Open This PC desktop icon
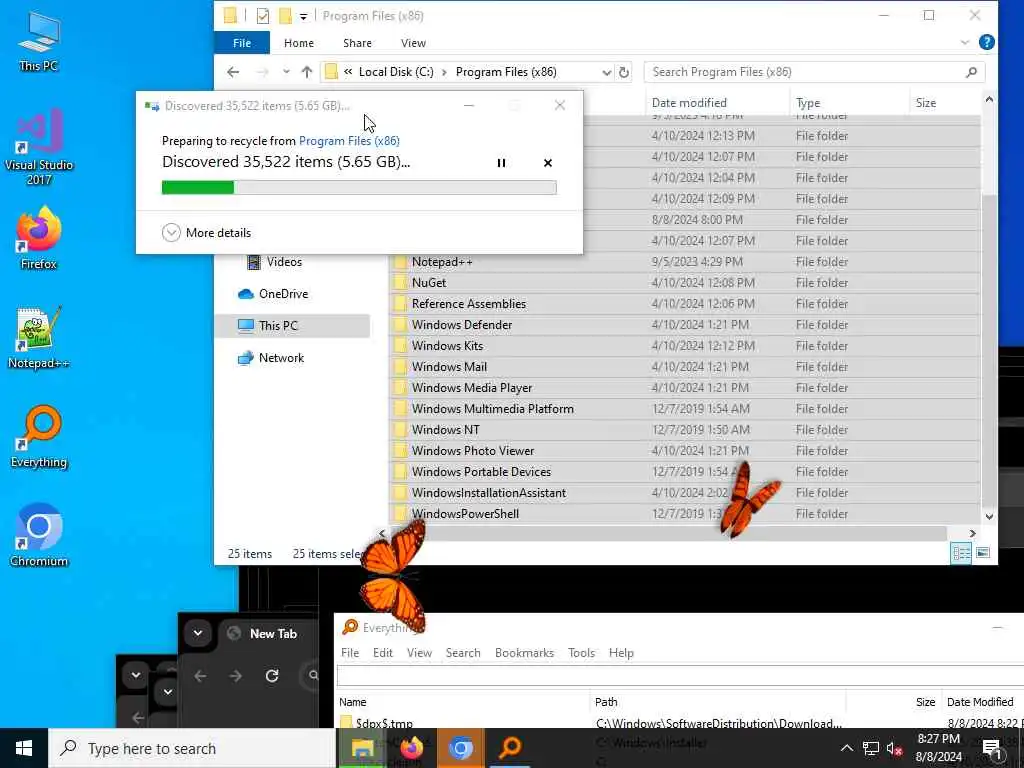The width and height of the screenshot is (1024, 768). pyautogui.click(x=39, y=42)
